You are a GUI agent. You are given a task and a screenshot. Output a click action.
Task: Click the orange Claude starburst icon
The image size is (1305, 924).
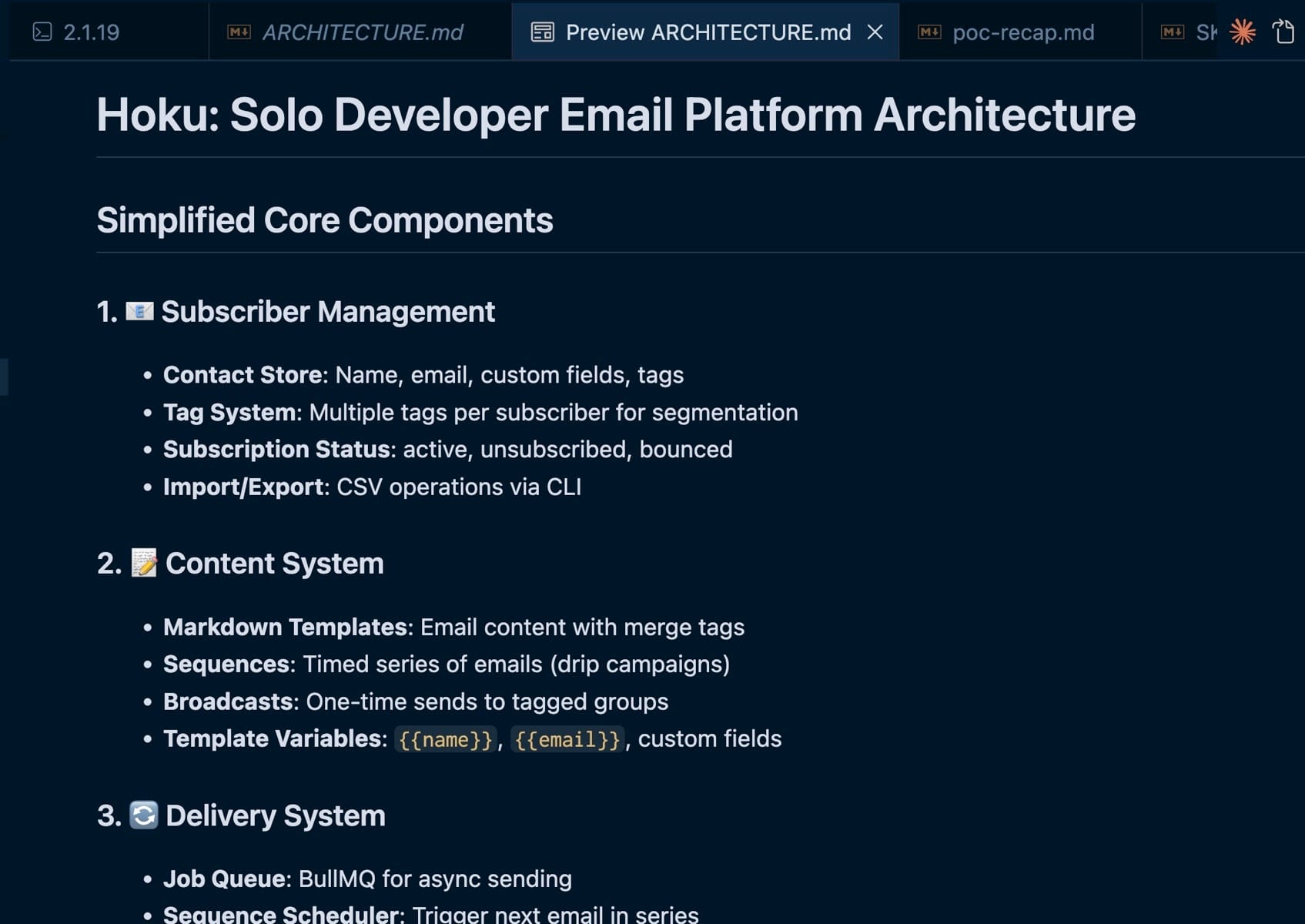coord(1243,32)
